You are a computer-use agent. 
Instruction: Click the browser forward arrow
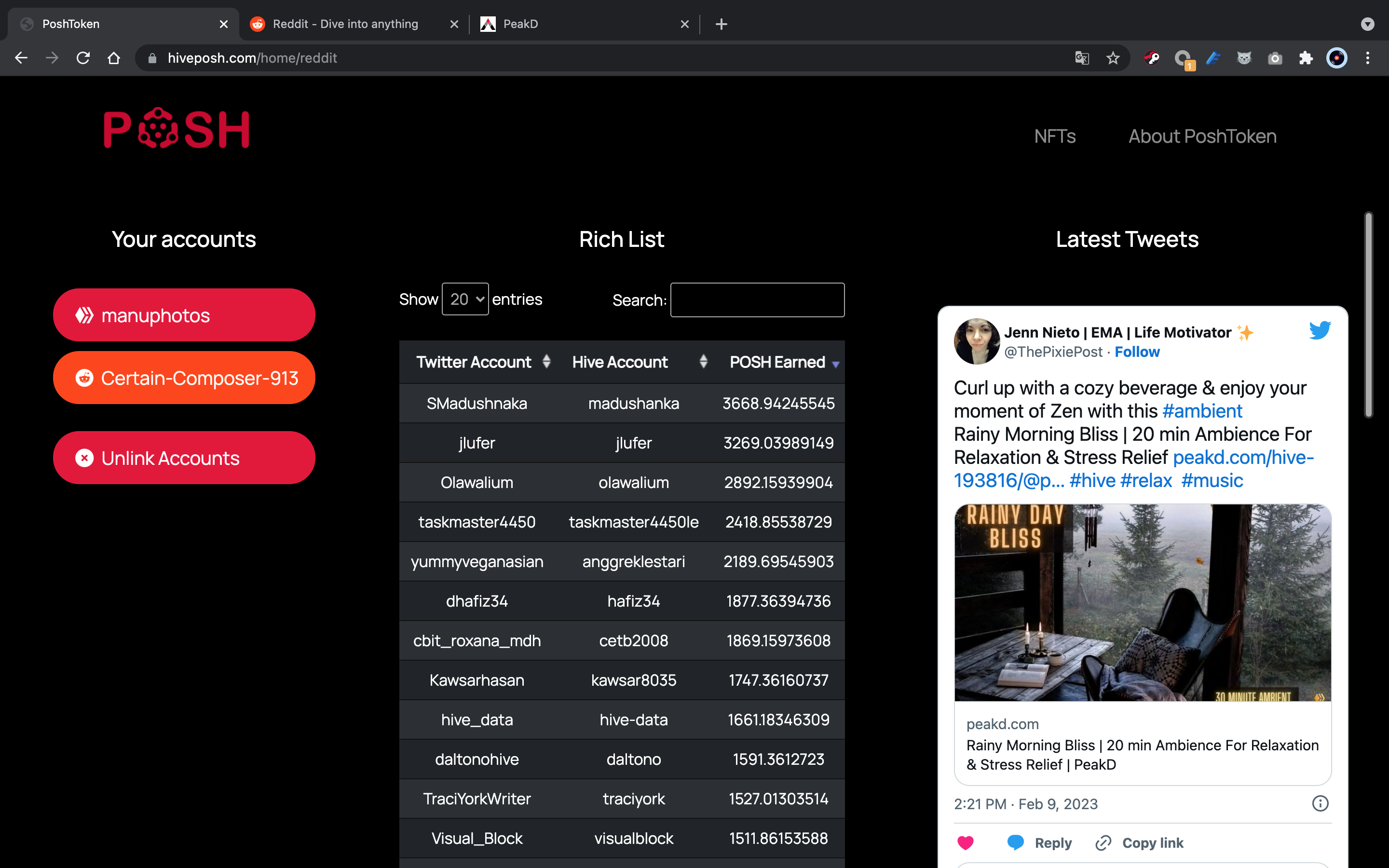(x=52, y=58)
